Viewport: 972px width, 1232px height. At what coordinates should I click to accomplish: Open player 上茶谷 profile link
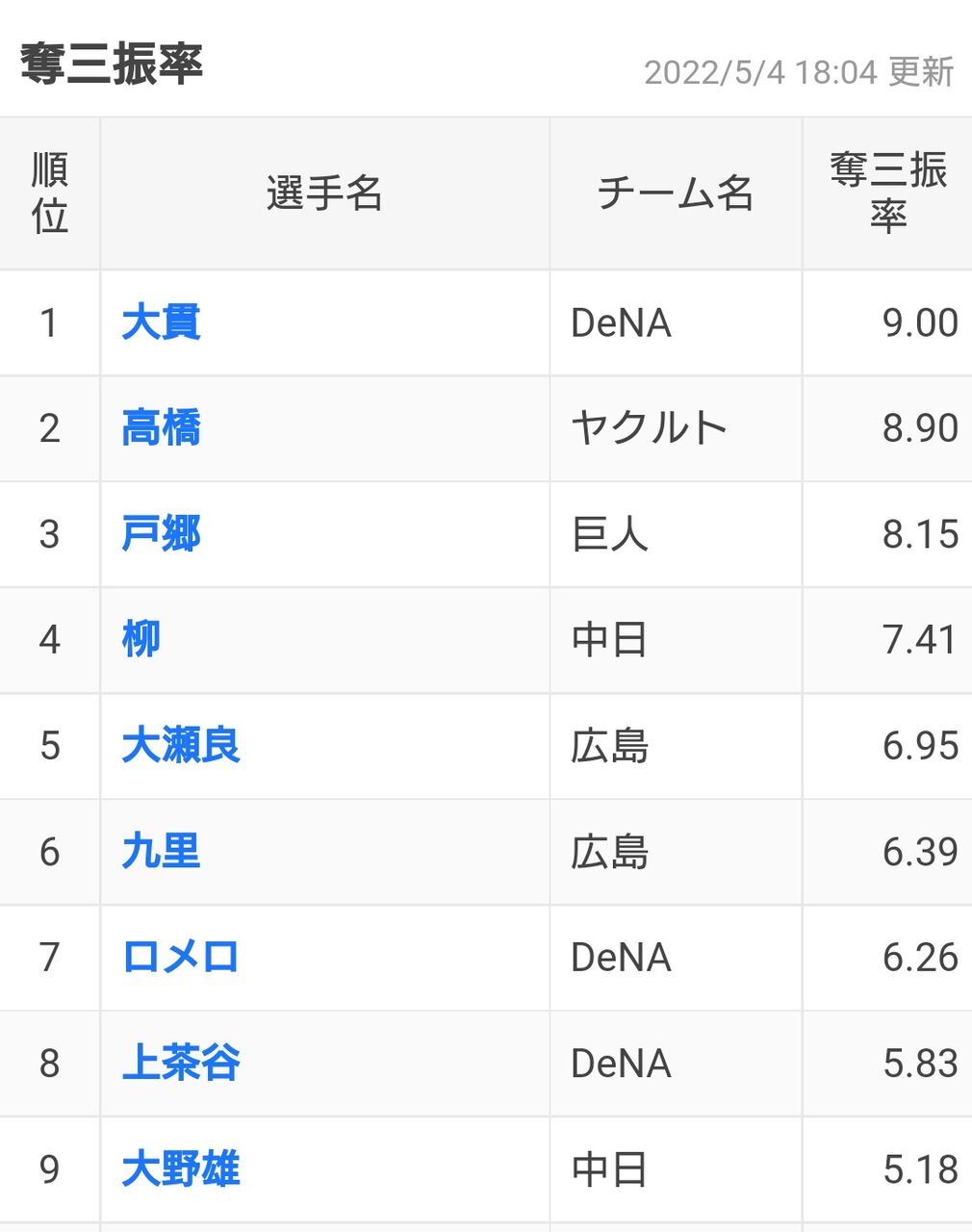click(181, 1064)
